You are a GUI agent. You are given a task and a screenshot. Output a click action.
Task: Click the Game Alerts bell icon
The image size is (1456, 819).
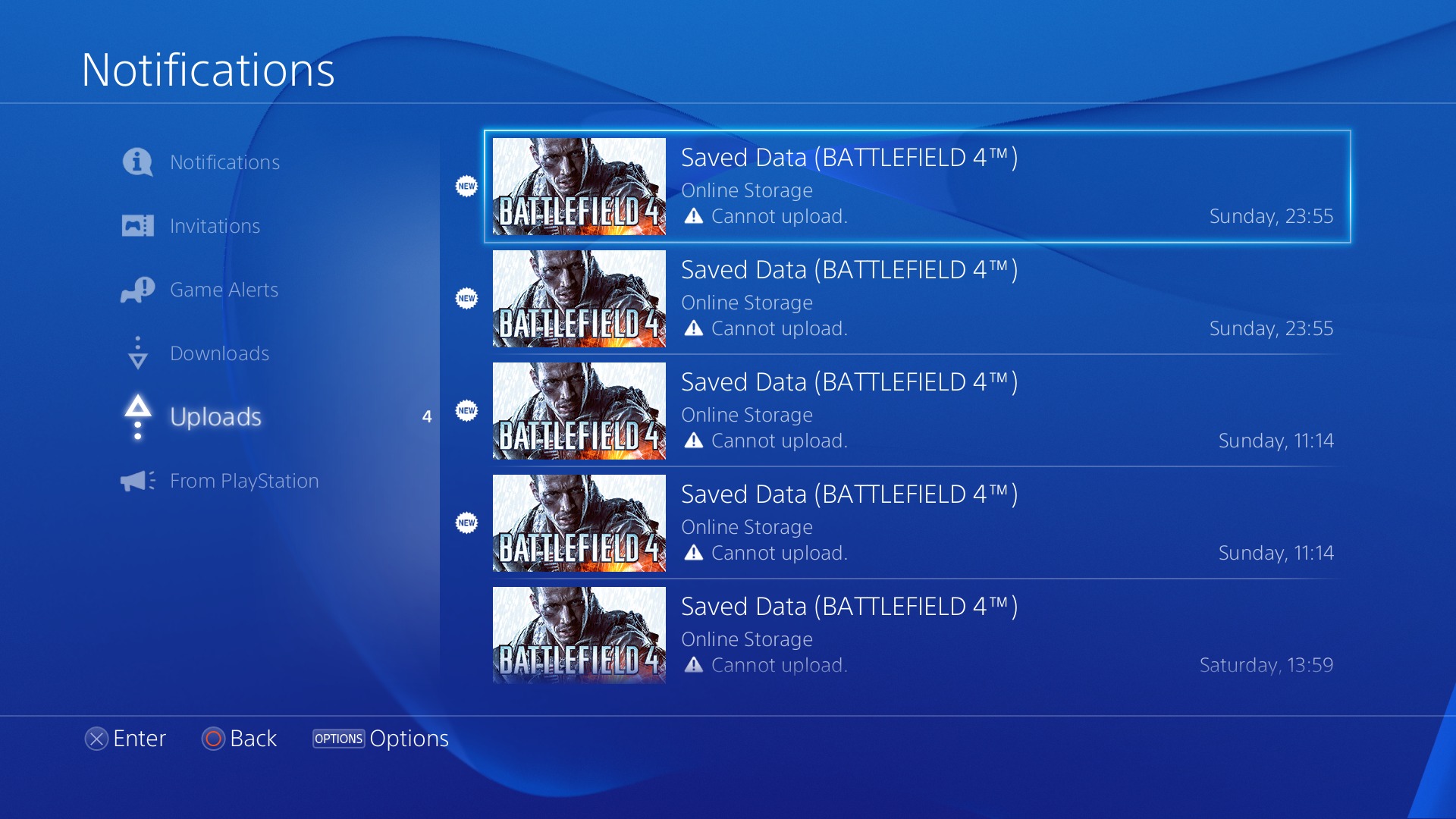click(x=137, y=290)
